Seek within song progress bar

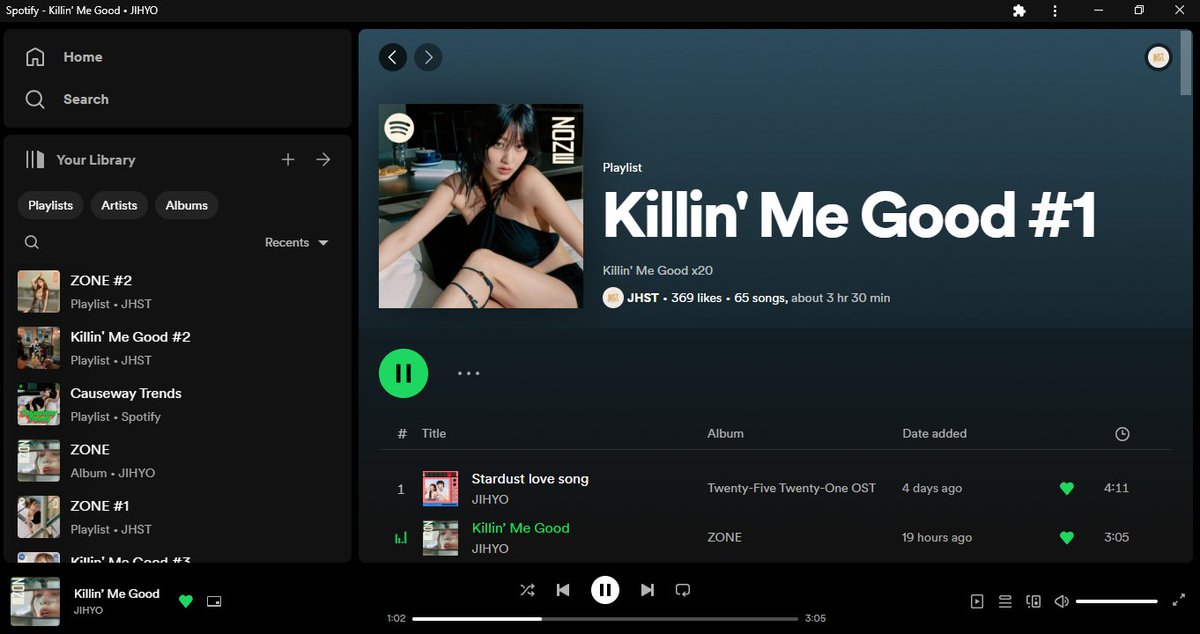point(605,619)
